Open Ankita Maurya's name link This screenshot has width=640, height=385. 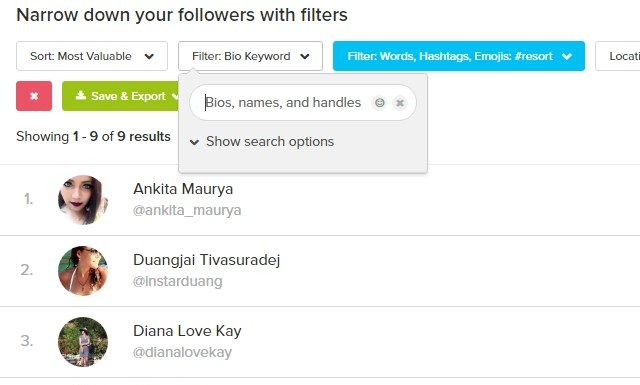(183, 189)
